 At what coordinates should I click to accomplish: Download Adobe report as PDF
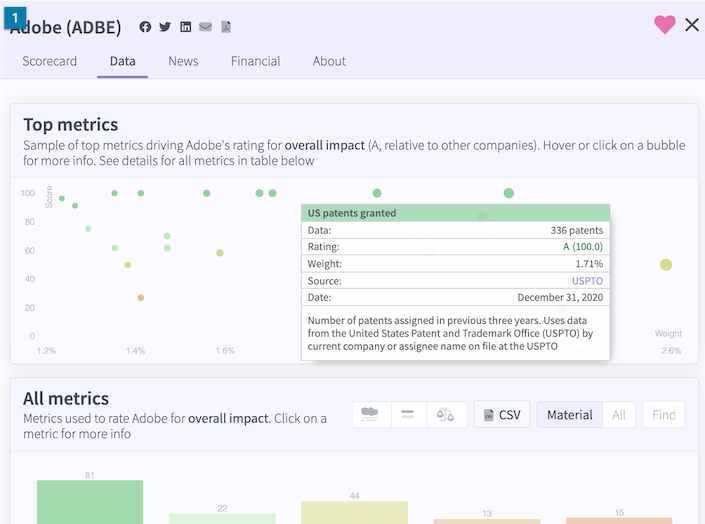[226, 27]
